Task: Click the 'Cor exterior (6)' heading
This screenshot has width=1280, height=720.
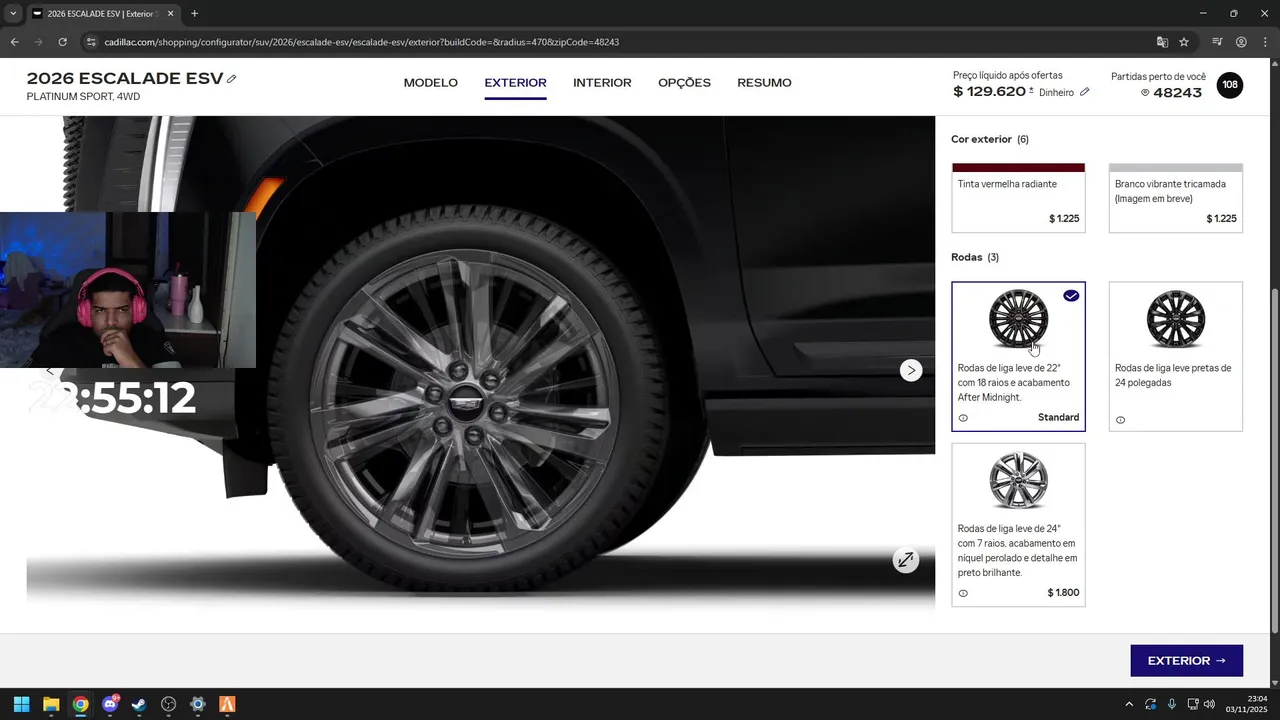Action: click(990, 139)
